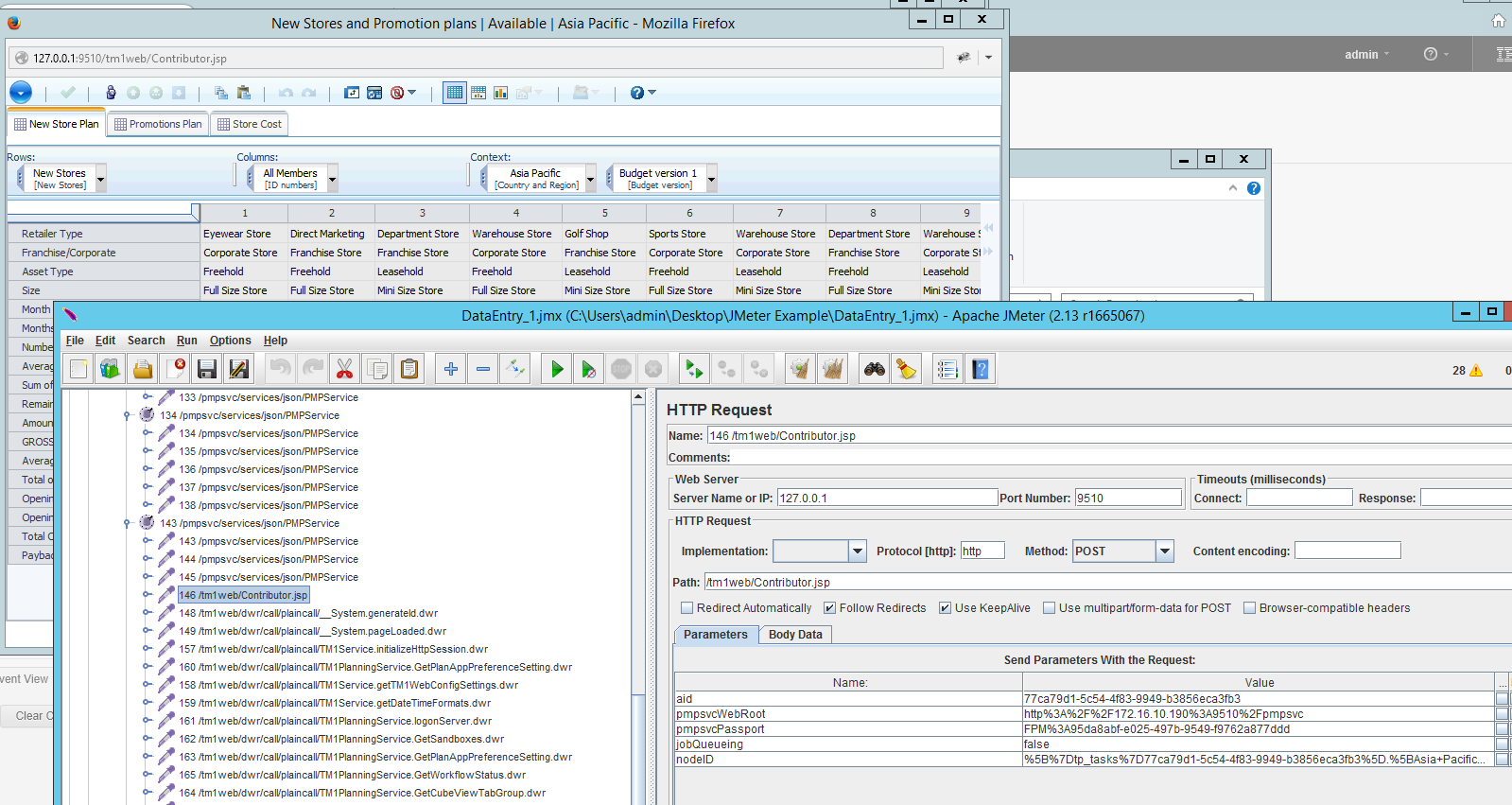This screenshot has height=805, width=1512.
Task: Click the Server Name or IP field
Action: (x=888, y=498)
